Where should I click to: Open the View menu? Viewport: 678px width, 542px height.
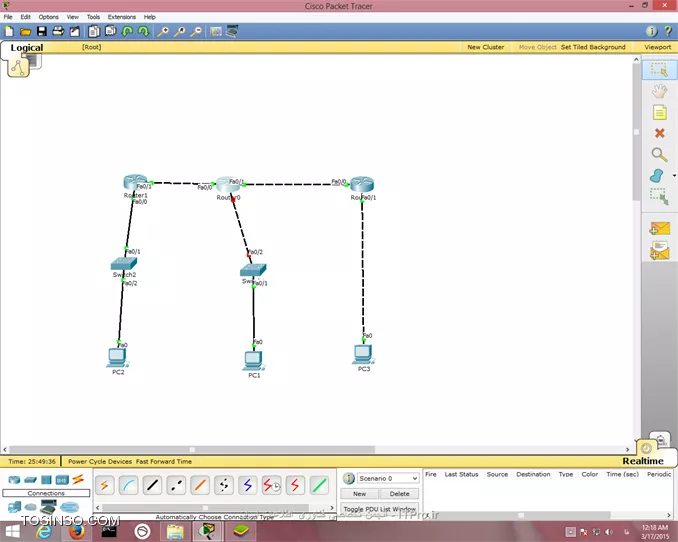click(73, 17)
